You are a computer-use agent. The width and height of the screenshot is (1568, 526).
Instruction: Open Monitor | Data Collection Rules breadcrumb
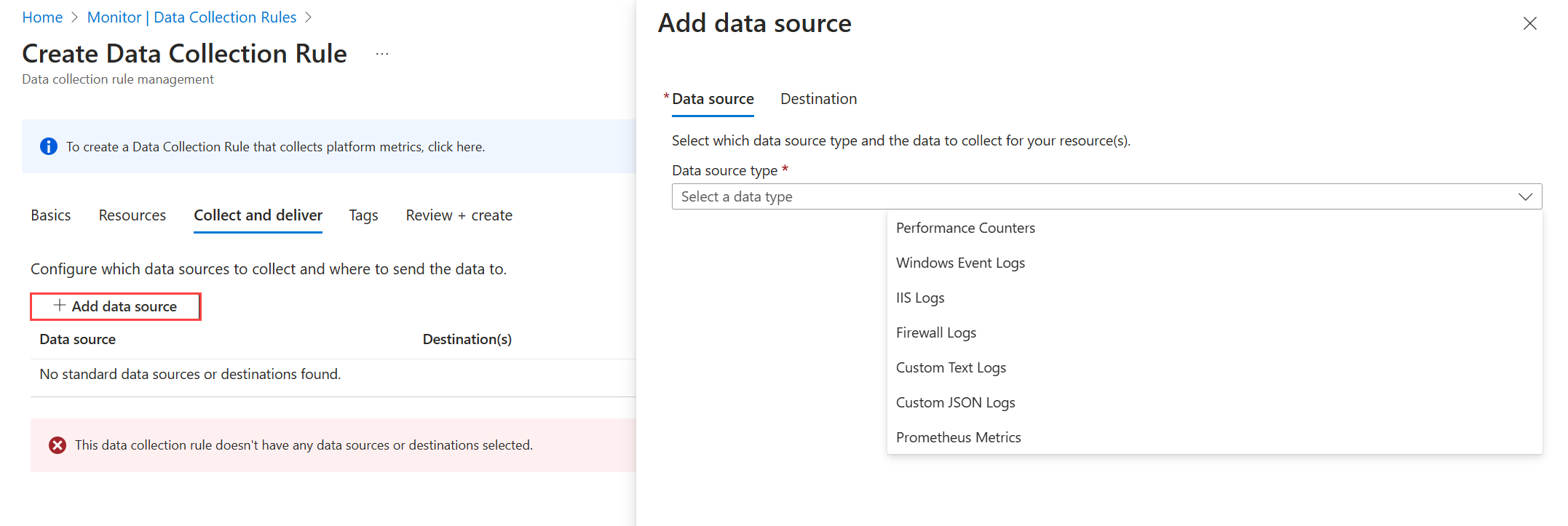191,17
